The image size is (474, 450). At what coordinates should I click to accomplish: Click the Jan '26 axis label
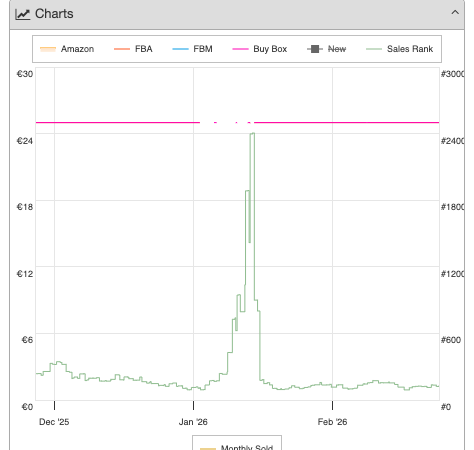[193, 422]
